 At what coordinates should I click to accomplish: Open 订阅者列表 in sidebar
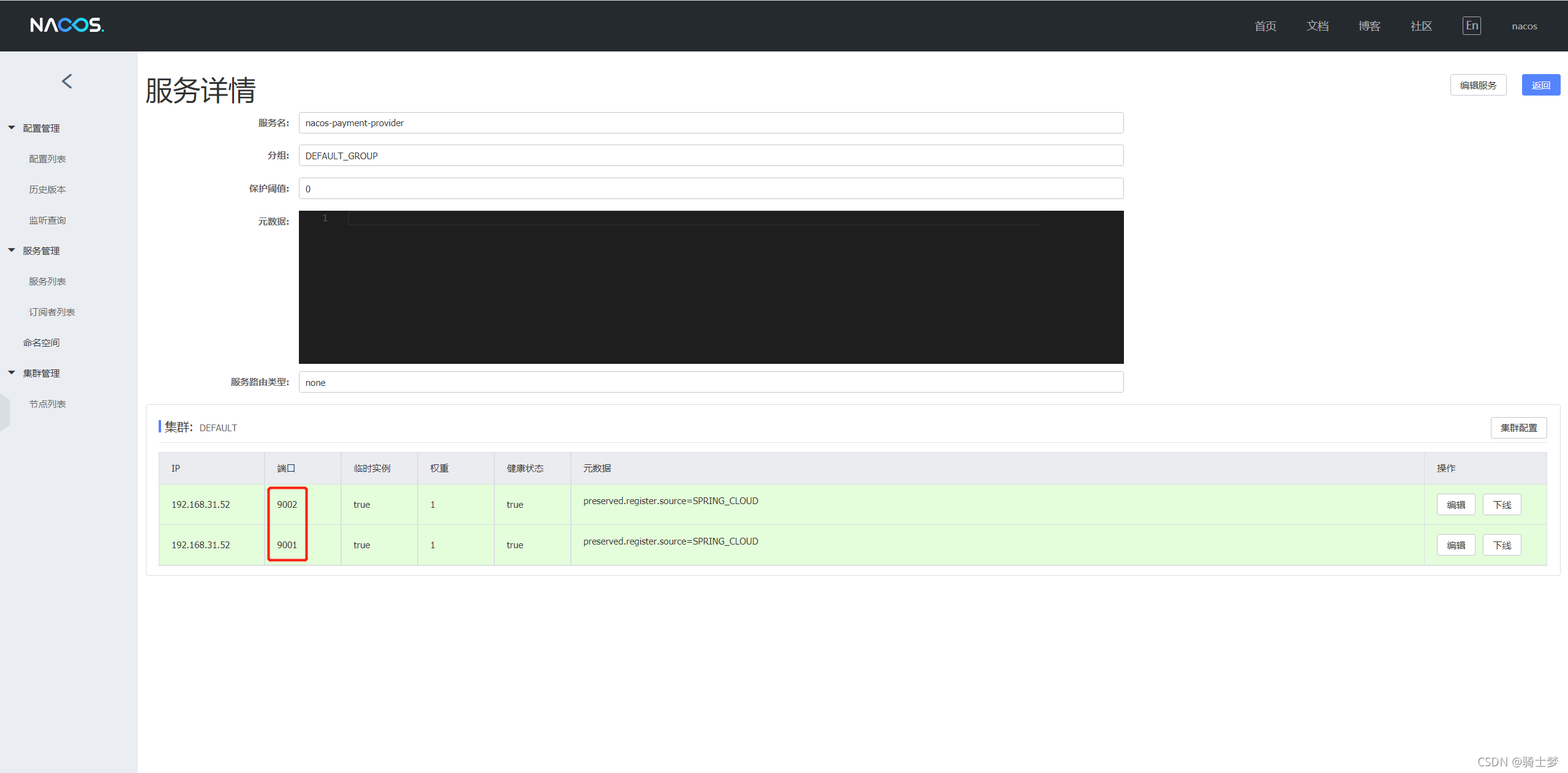[51, 312]
